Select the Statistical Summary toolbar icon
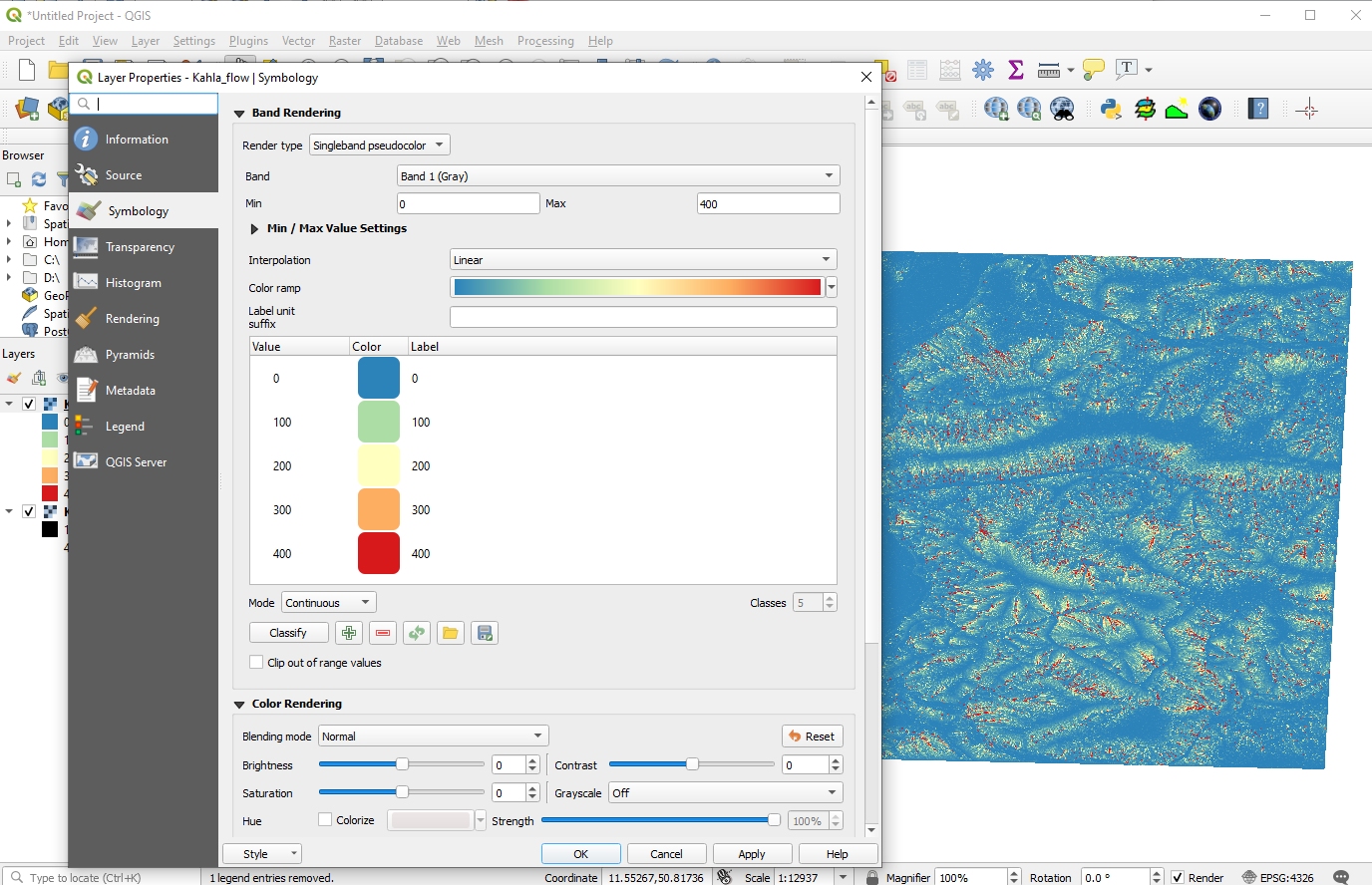The image size is (1372, 885). click(x=1016, y=70)
